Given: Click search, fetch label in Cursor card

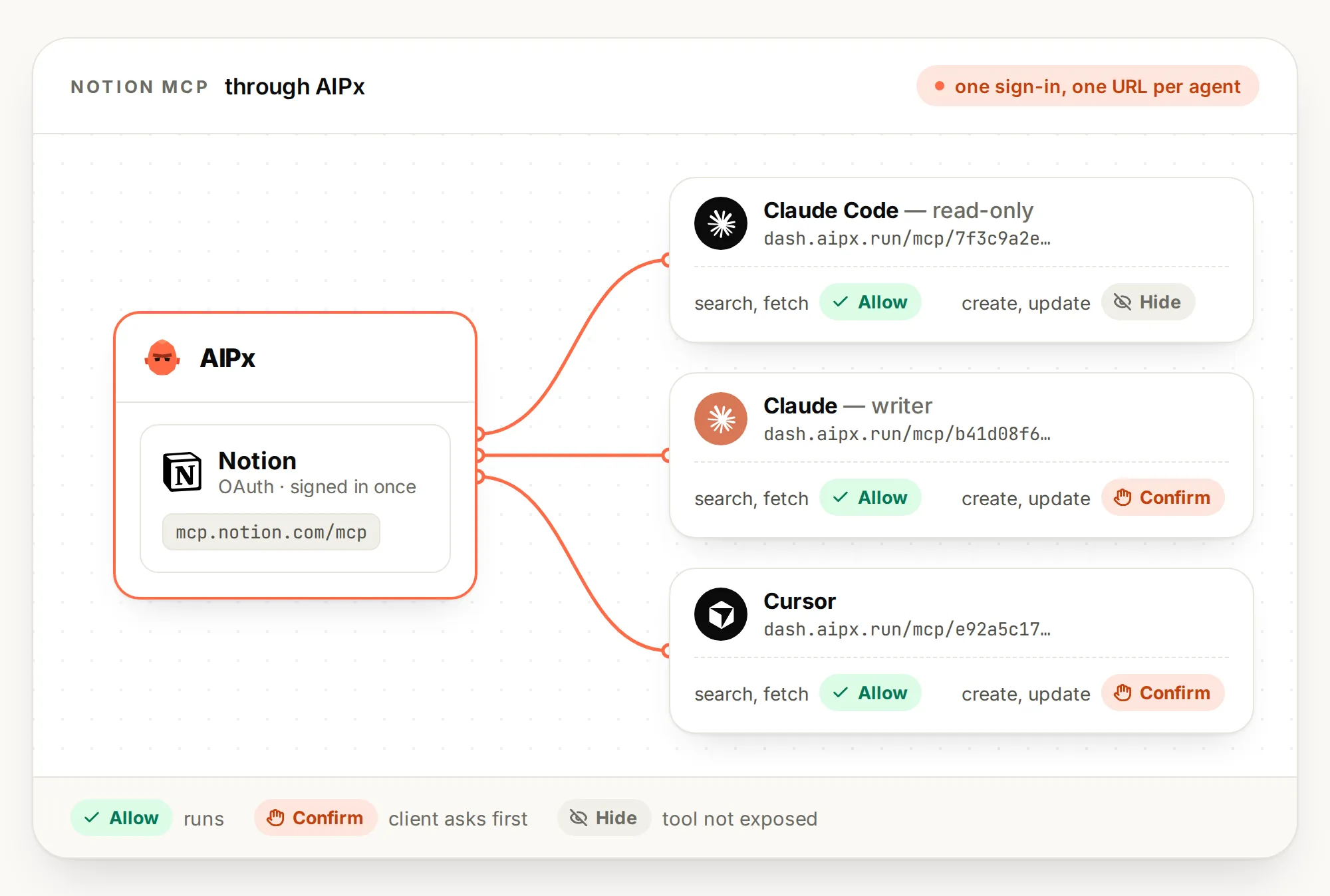Looking at the screenshot, I should coord(751,695).
